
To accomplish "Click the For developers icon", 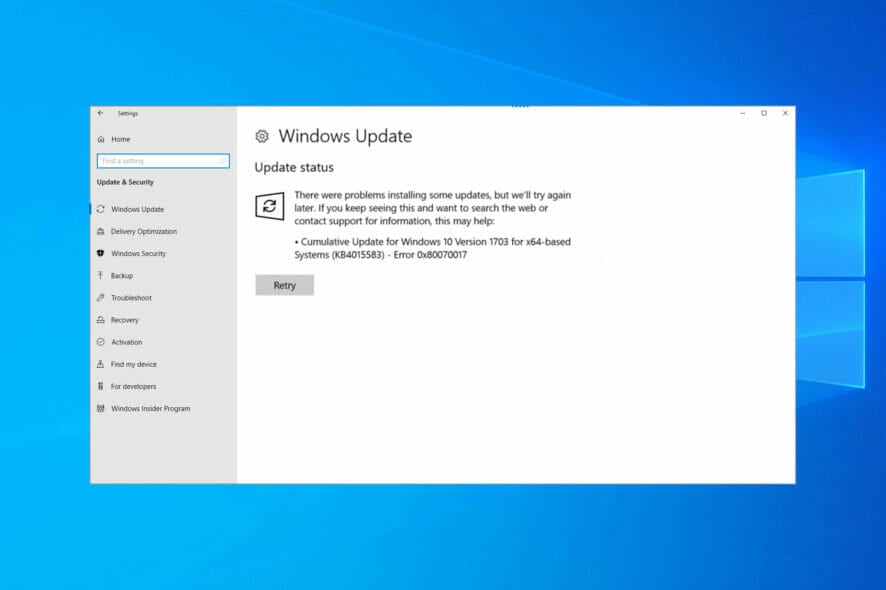I will click(x=101, y=386).
